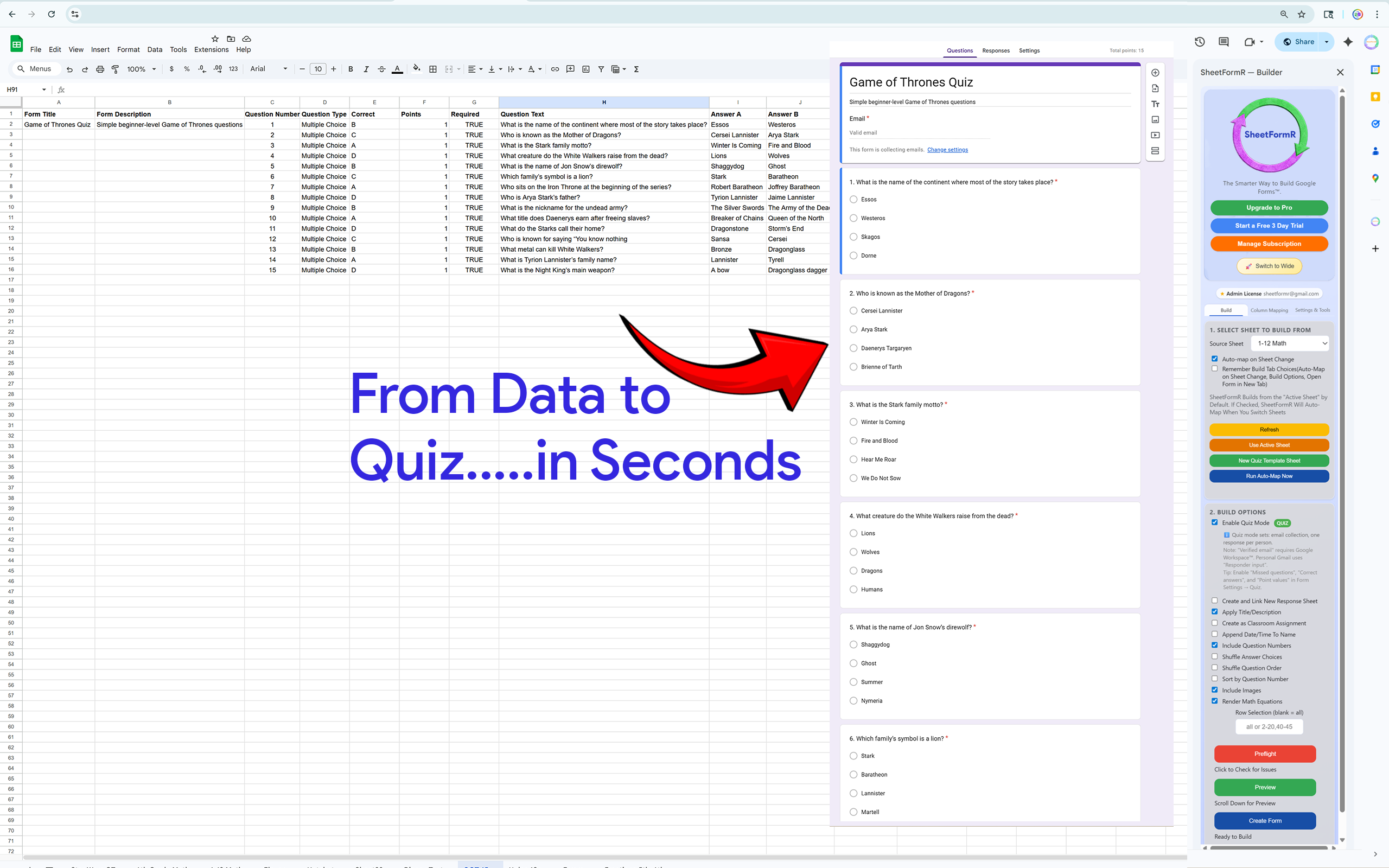Select the Westeros radio option
The image size is (1389, 868).
853,218
